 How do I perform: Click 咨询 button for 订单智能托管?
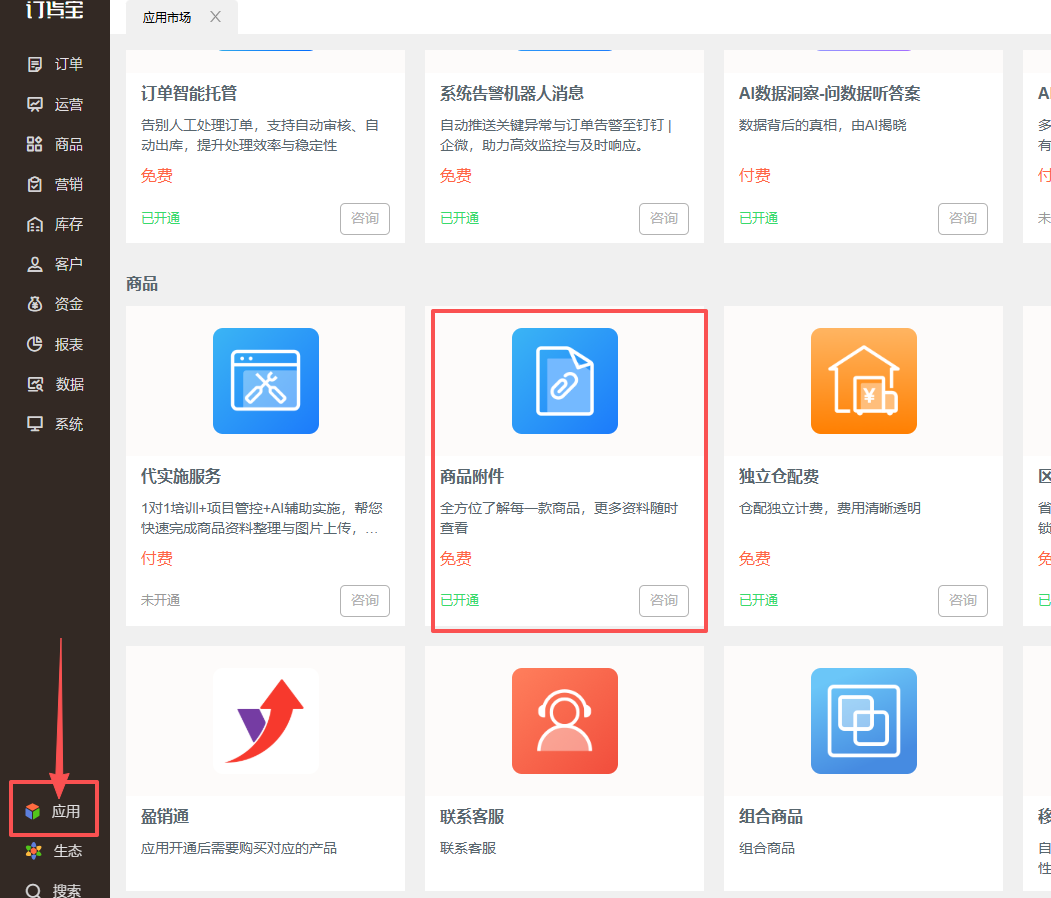365,218
